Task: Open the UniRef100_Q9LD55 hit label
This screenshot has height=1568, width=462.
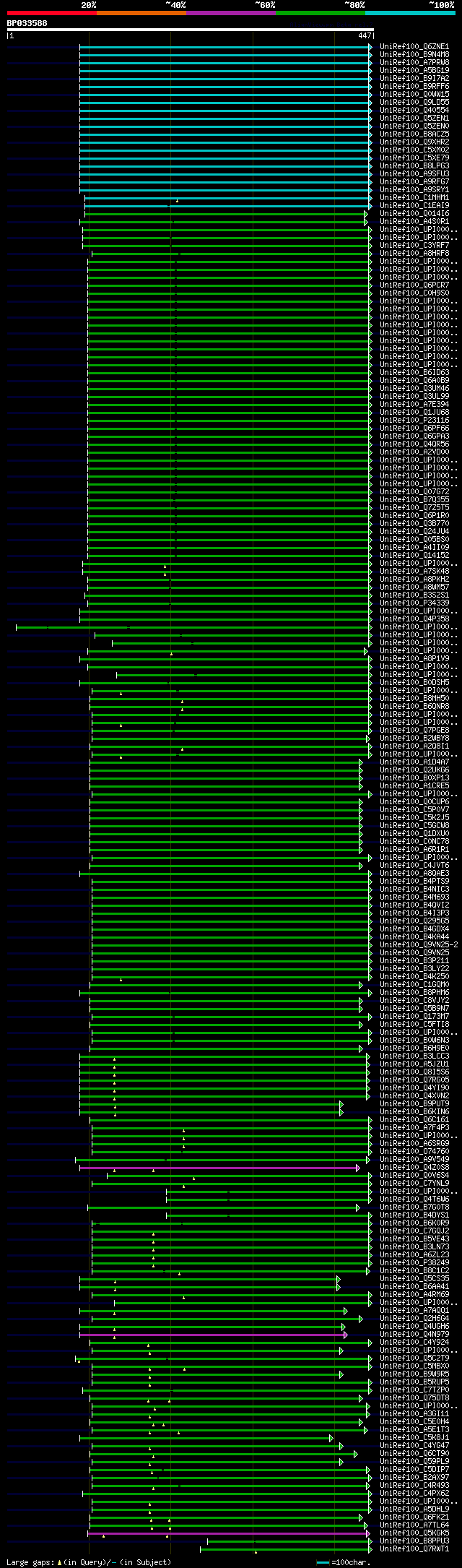Action: [414, 103]
